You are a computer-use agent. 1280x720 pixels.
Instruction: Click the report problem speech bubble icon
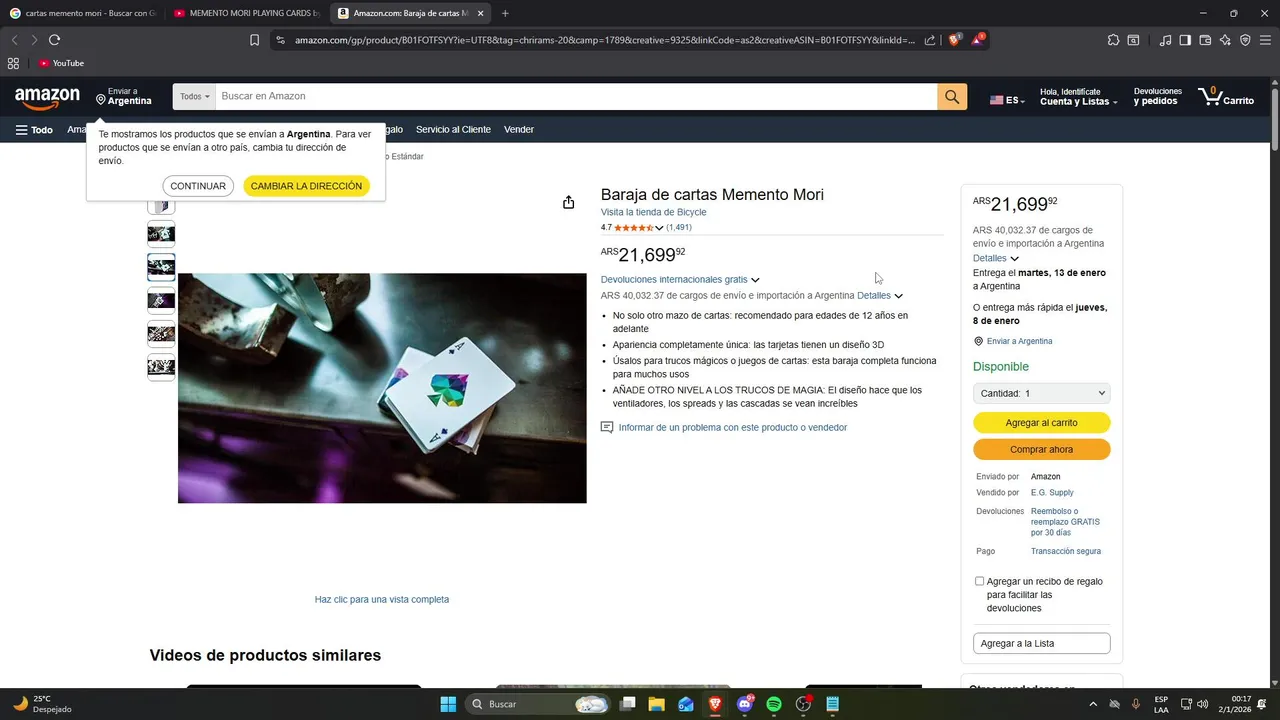(x=606, y=427)
